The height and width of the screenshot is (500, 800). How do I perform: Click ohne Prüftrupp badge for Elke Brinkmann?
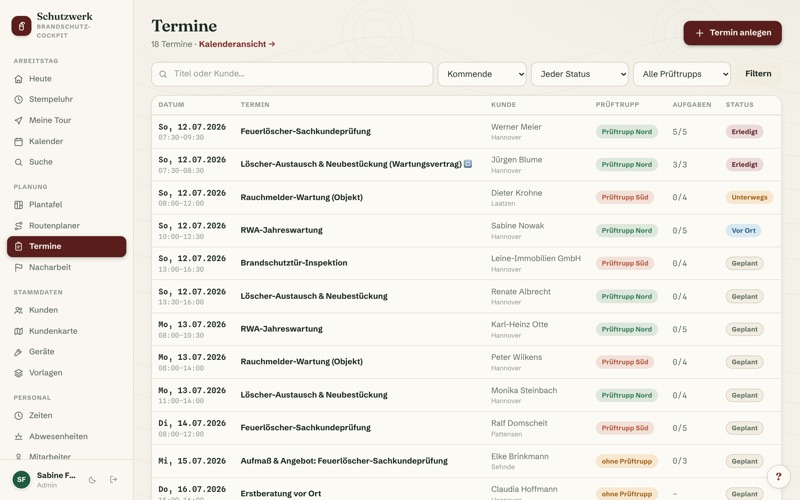[x=627, y=461]
